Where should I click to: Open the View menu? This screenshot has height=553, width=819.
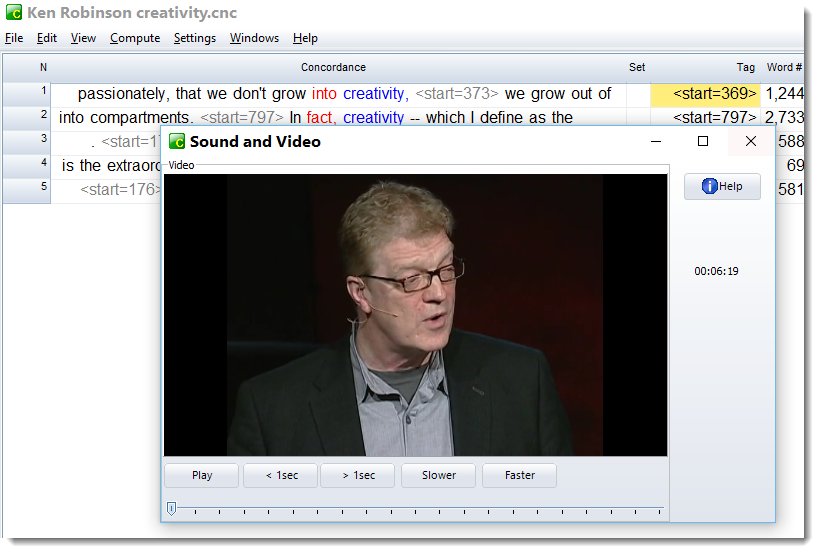pyautogui.click(x=83, y=38)
